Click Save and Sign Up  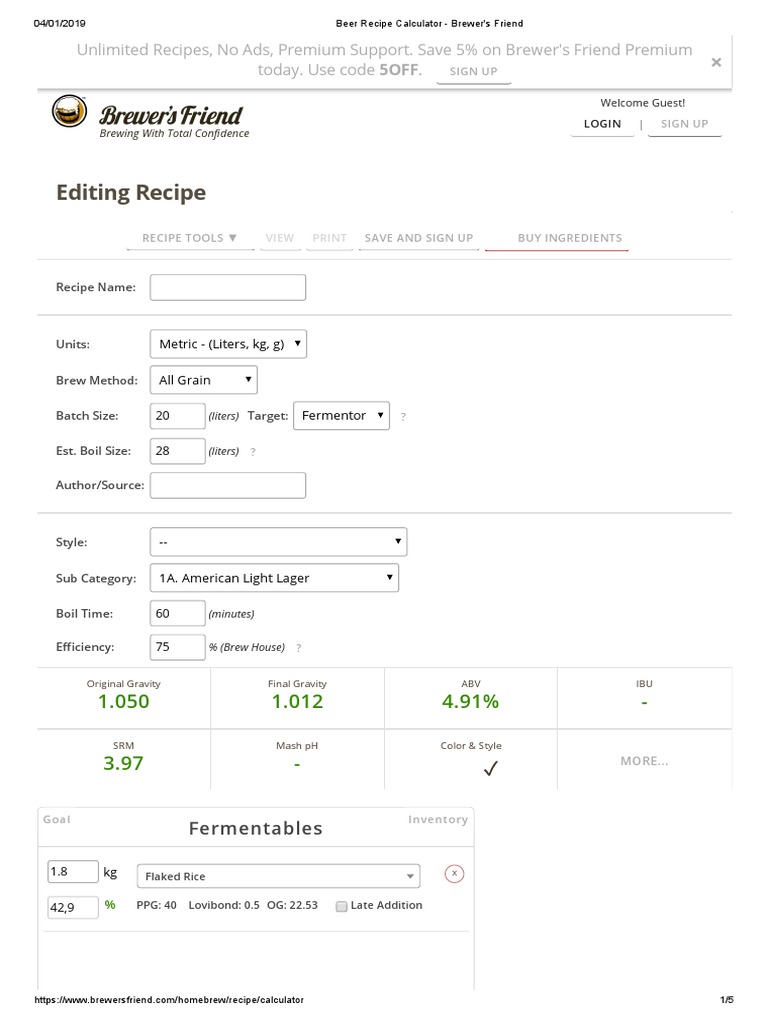pos(419,238)
